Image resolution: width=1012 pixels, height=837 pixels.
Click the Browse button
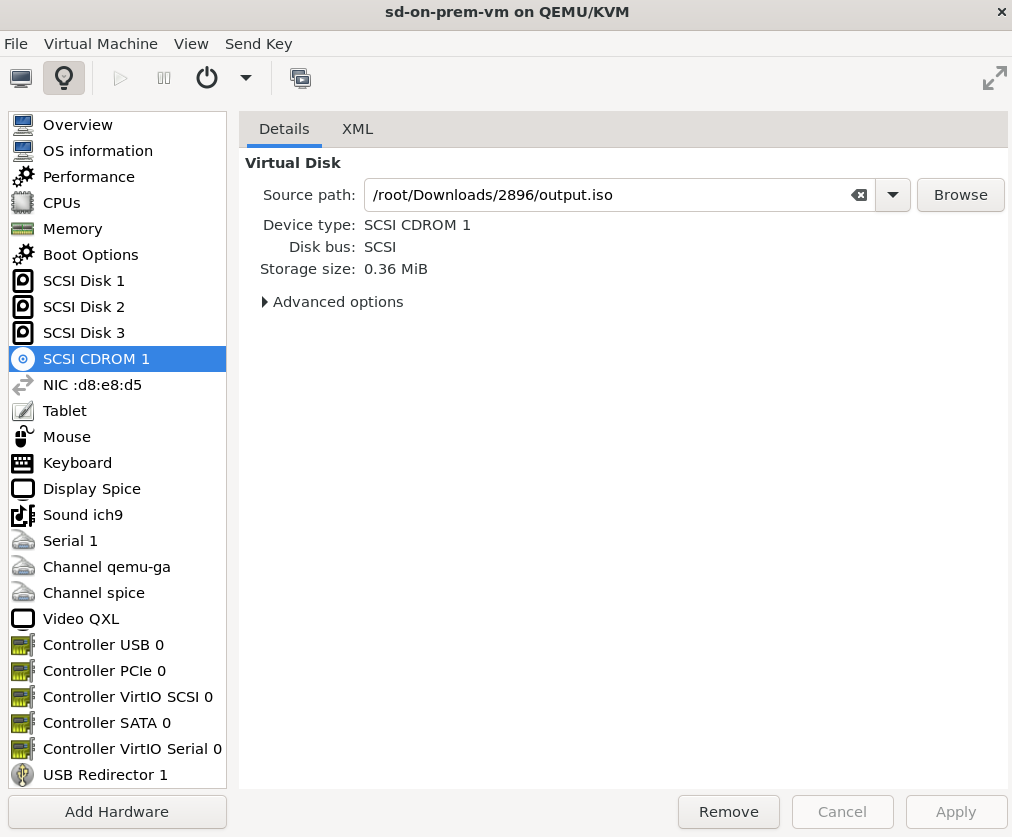(960, 195)
